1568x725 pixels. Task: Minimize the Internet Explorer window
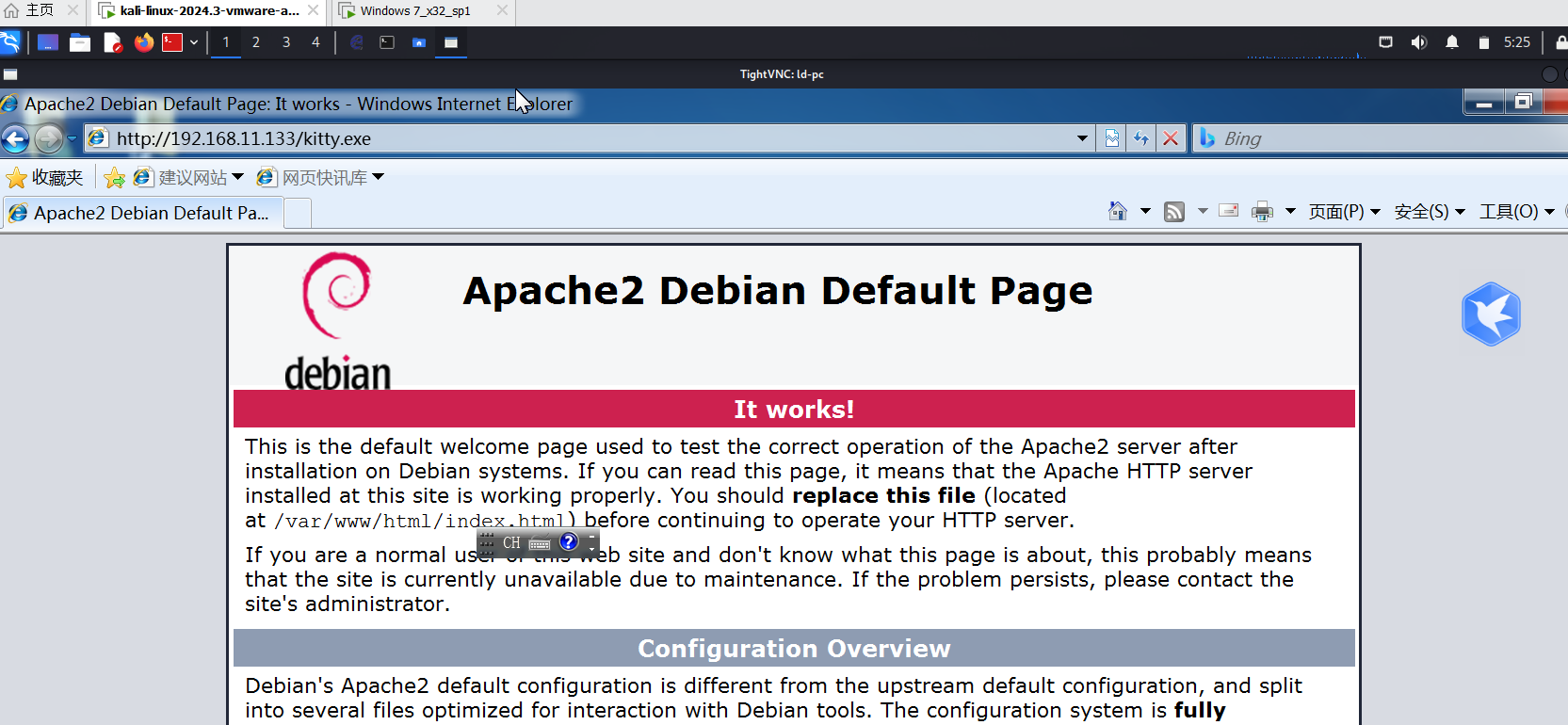1483,102
